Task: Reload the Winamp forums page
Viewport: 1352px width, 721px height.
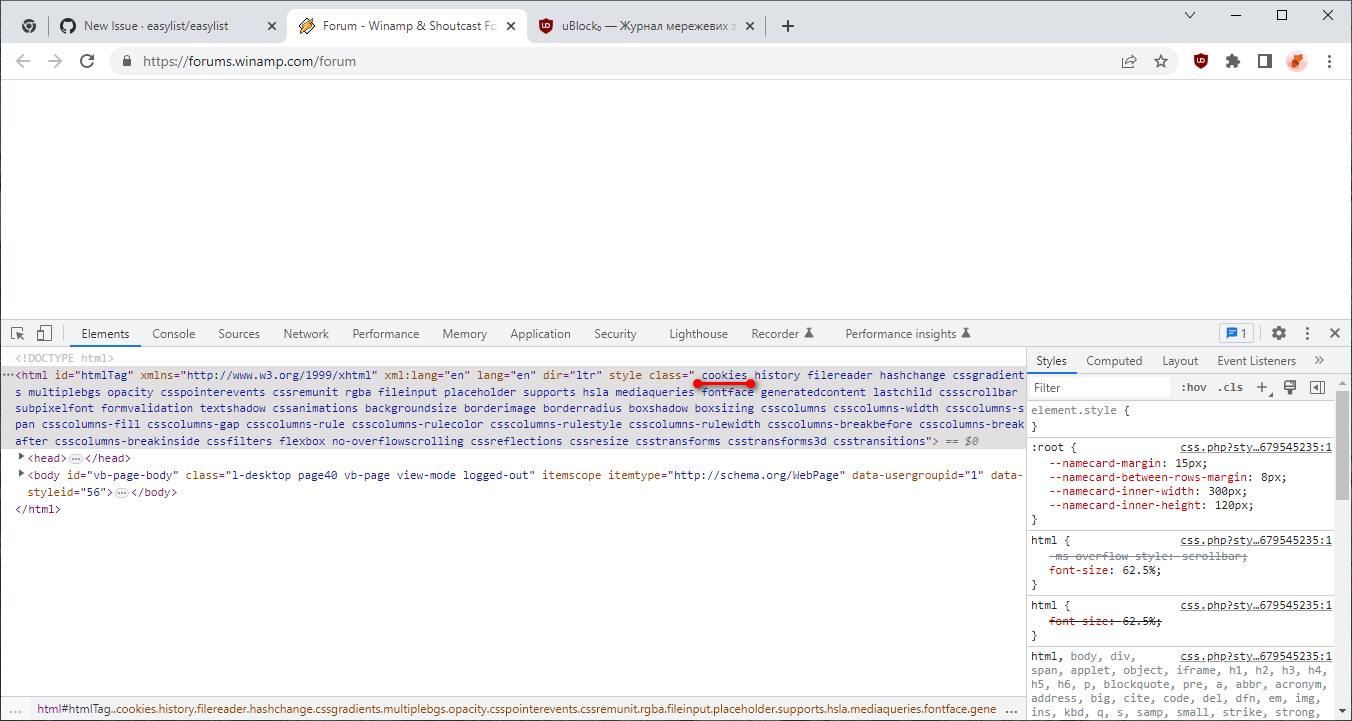Action: pos(87,61)
